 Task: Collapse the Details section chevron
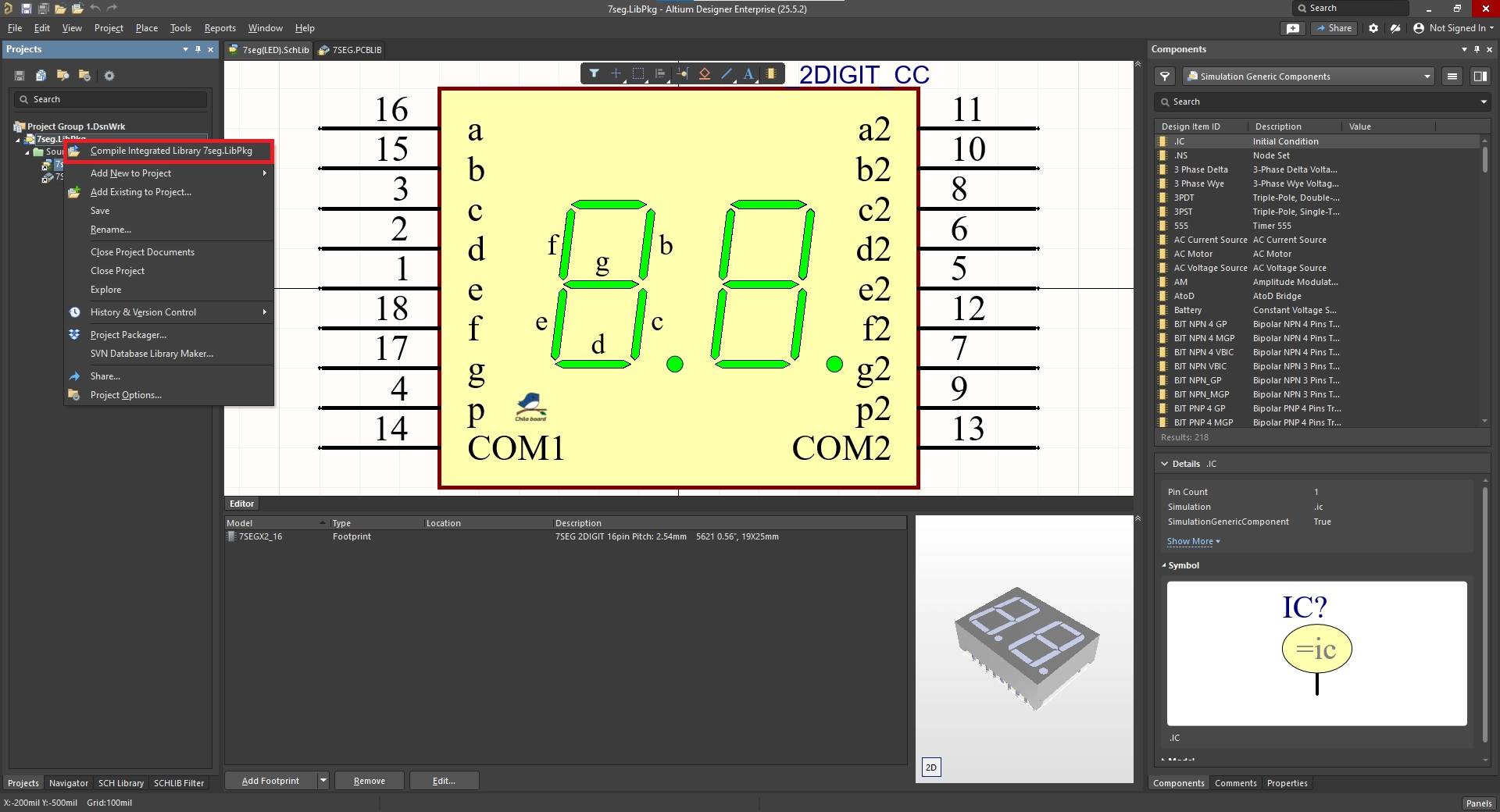(1164, 464)
